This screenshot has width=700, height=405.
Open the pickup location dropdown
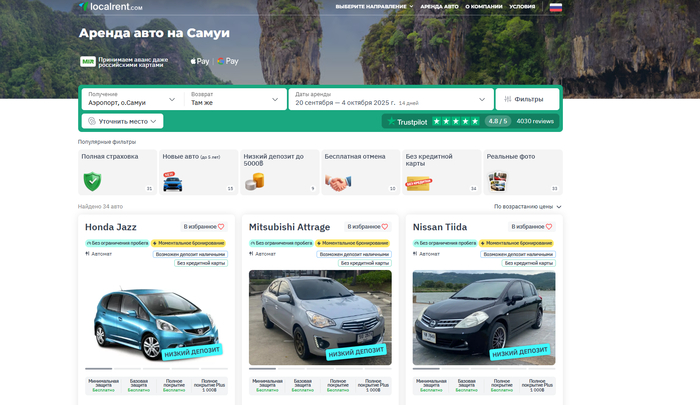click(131, 99)
